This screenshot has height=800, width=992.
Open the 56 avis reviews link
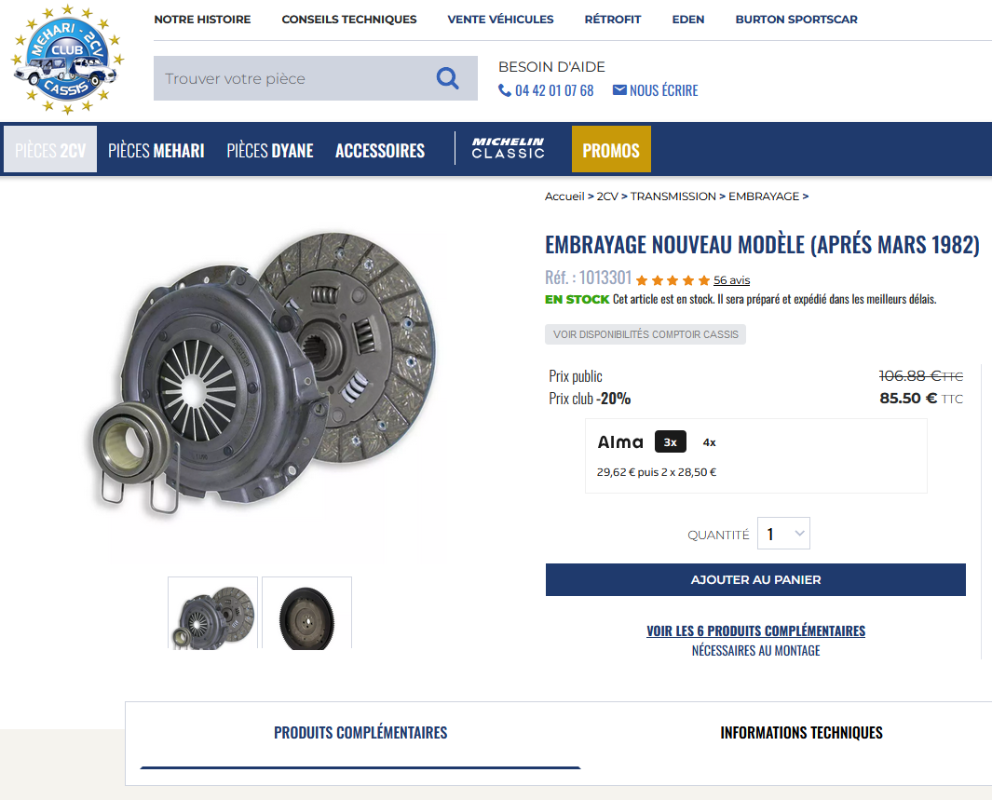[731, 280]
